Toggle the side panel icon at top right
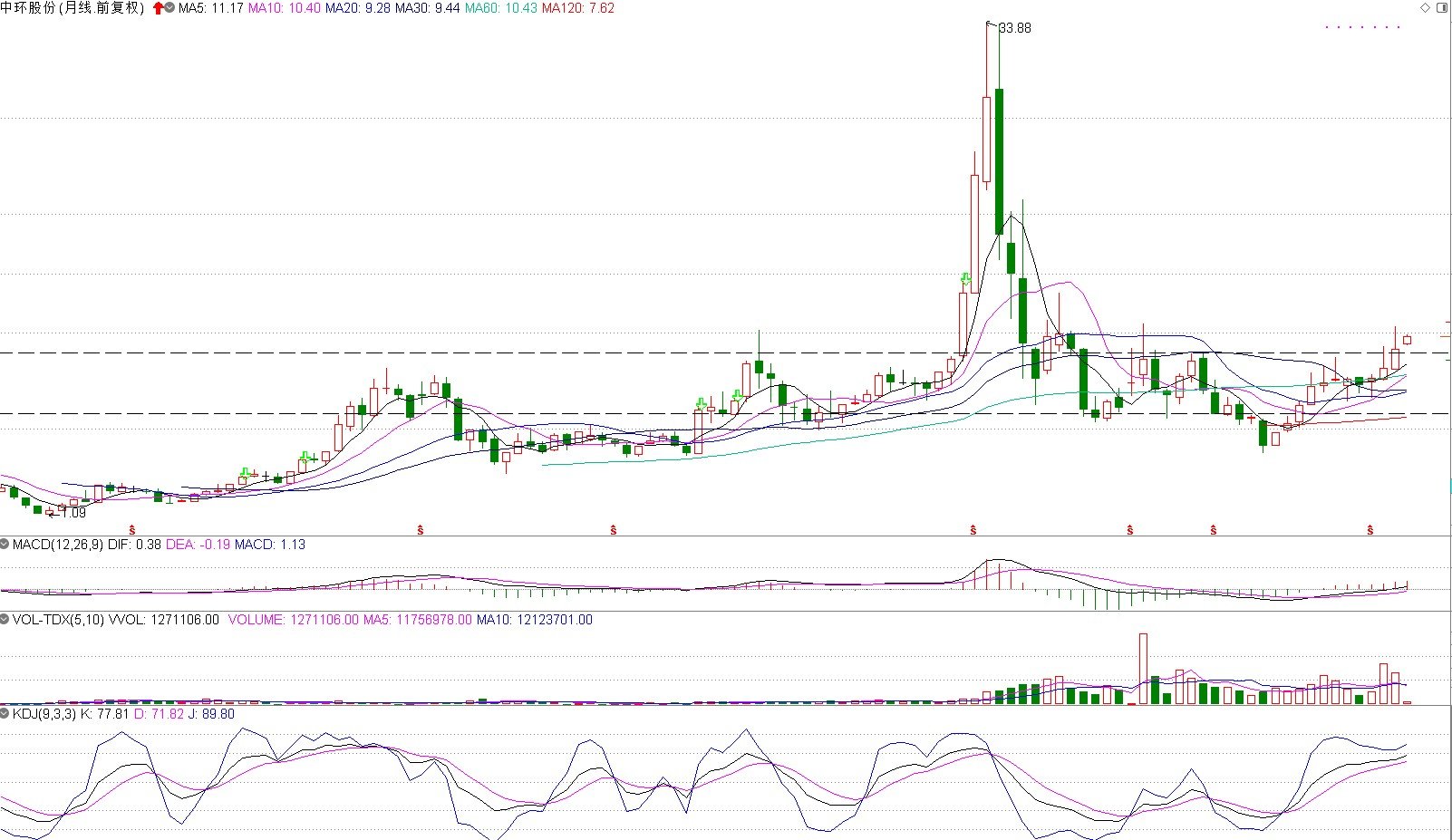This screenshot has height=840, width=1452. (1442, 7)
